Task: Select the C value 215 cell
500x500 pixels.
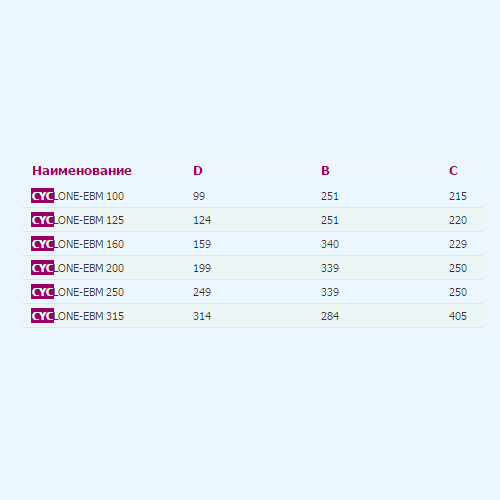Action: [458, 196]
